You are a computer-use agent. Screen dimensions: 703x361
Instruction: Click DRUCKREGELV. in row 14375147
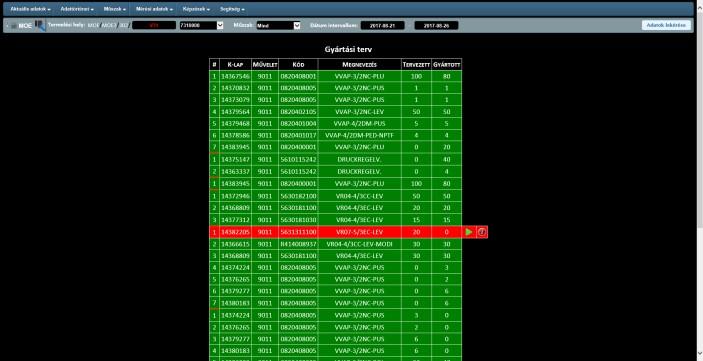tap(360, 159)
